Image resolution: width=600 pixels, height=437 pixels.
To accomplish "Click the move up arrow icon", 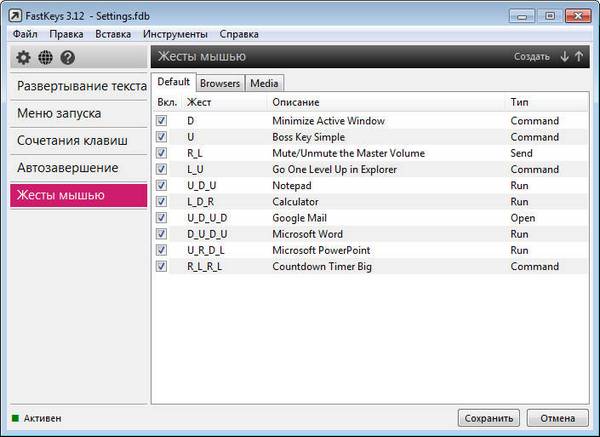I will point(579,57).
